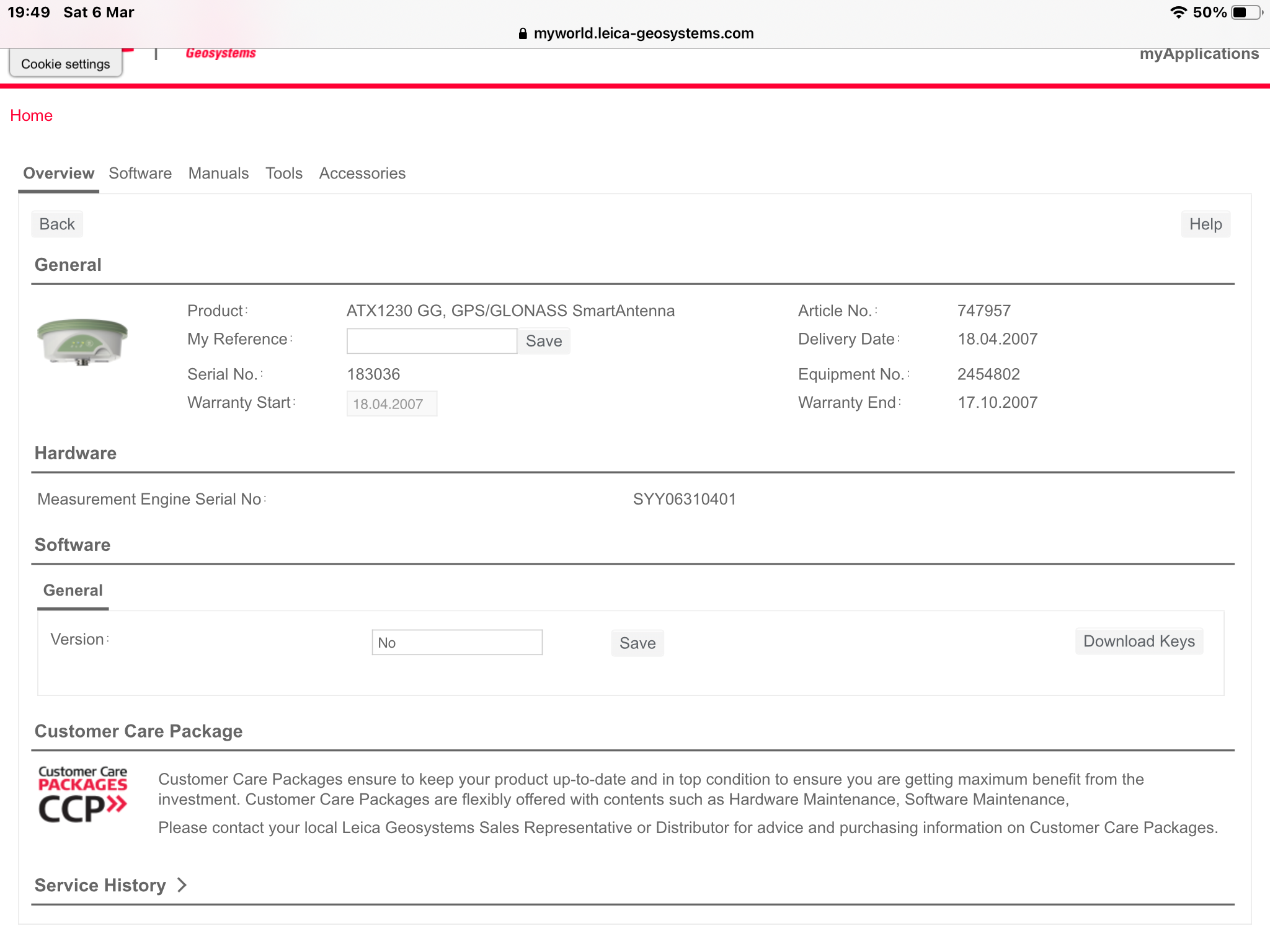
Task: Follow the Home breadcrumb link
Action: click(31, 116)
